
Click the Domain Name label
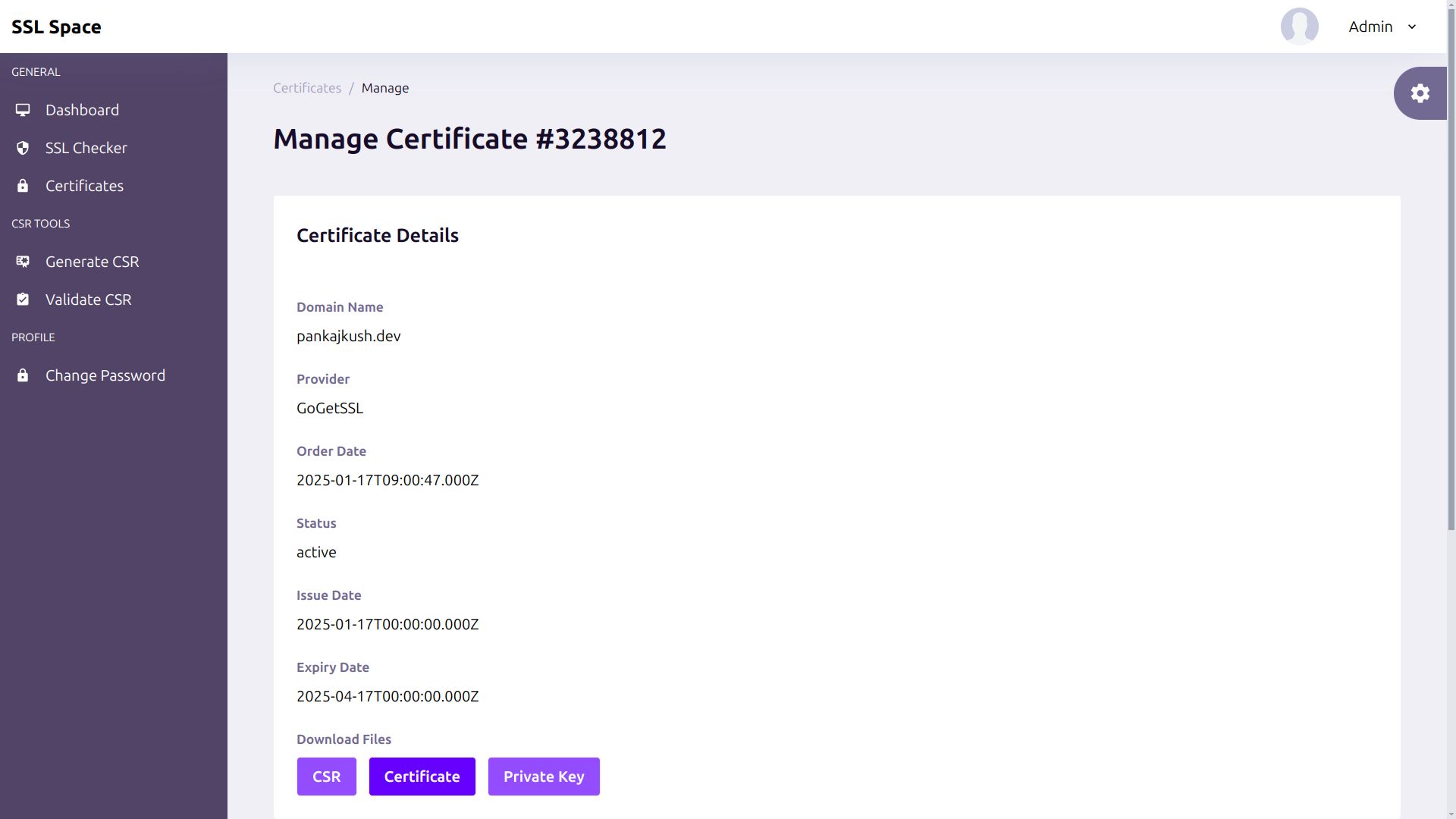point(340,307)
